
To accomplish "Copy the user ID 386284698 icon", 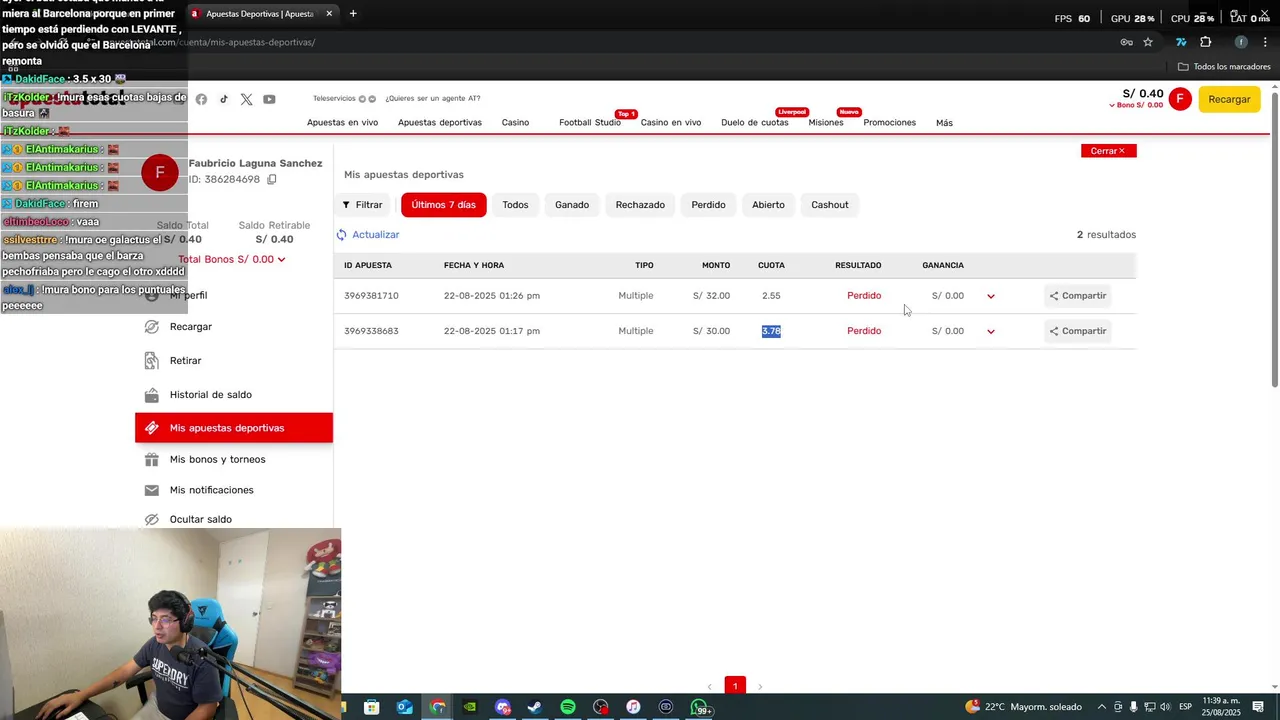I will (271, 179).
